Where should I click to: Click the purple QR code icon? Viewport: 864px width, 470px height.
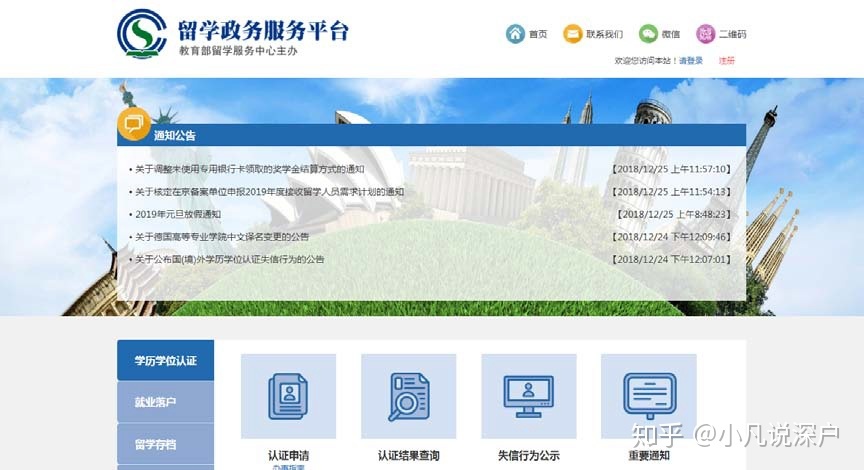[x=705, y=34]
